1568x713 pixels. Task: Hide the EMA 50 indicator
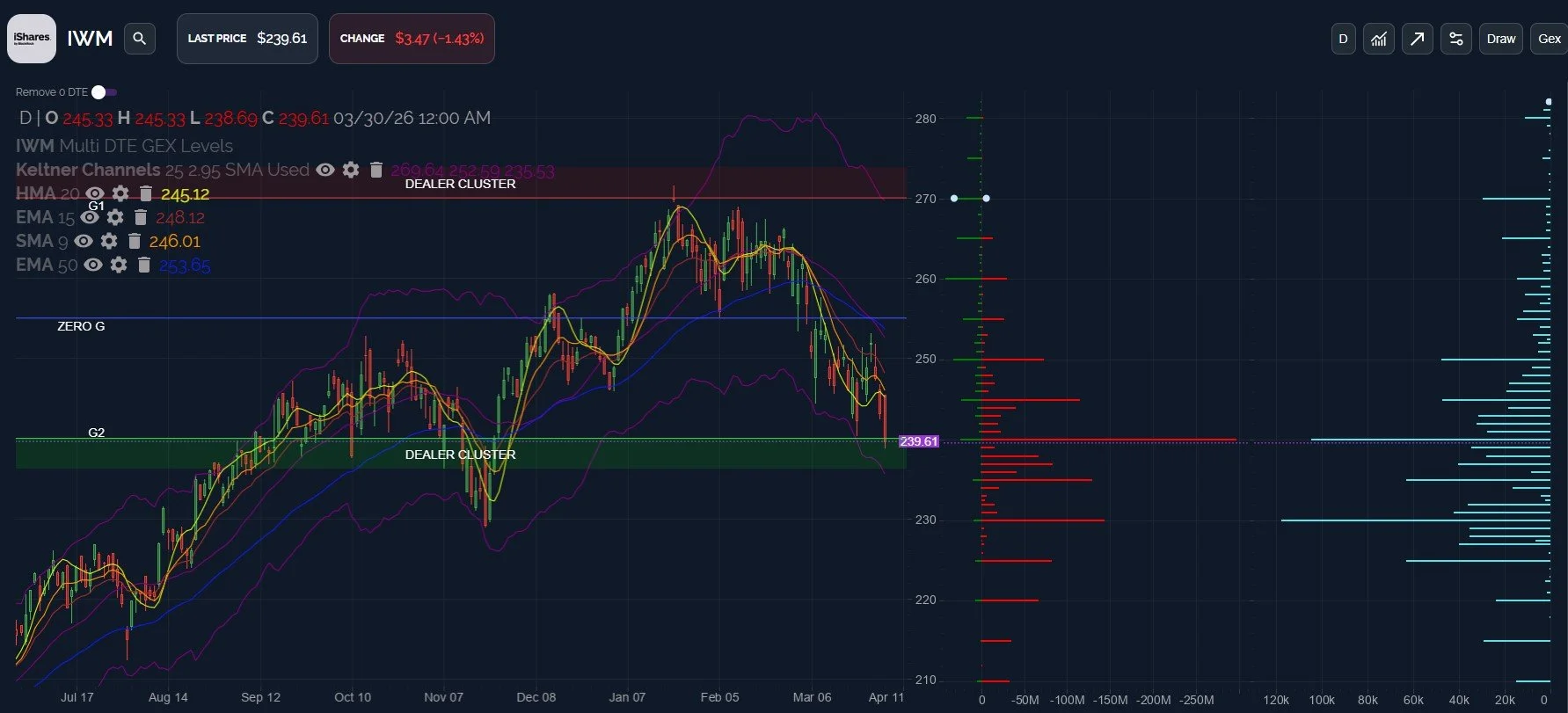(x=93, y=265)
